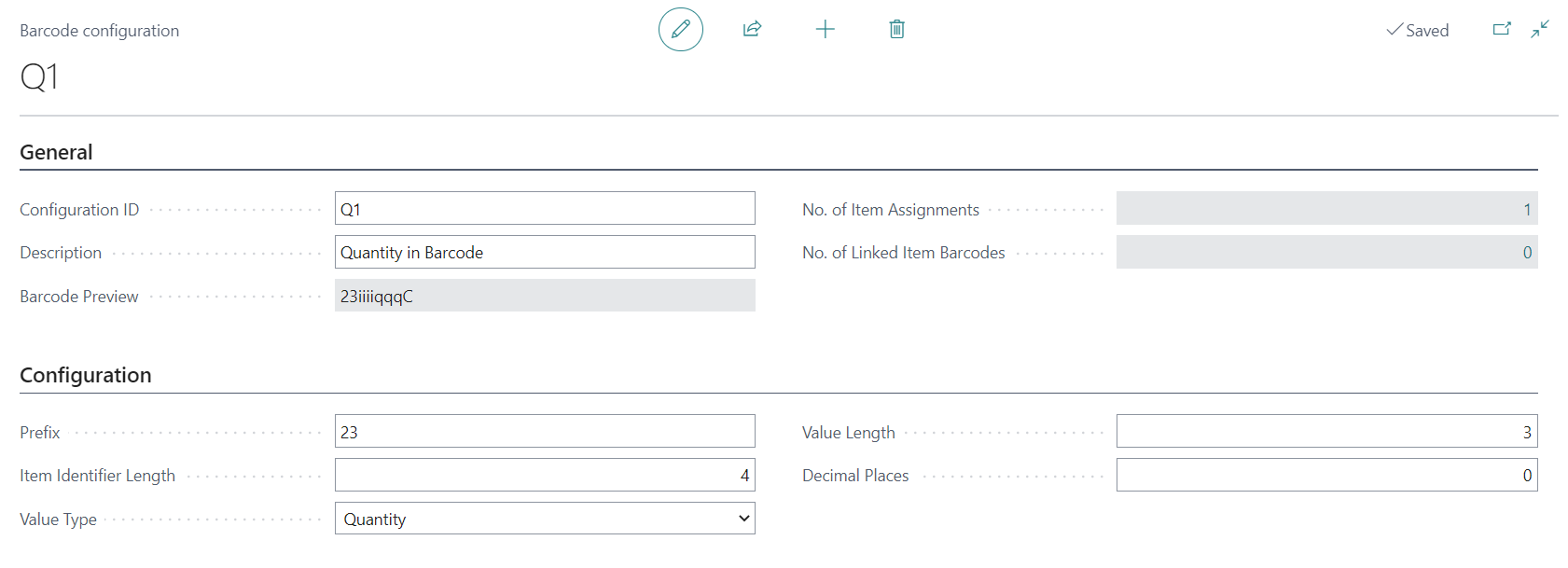Open No. of Item Assignments value
This screenshot has height=568, width=1568.
click(1326, 208)
